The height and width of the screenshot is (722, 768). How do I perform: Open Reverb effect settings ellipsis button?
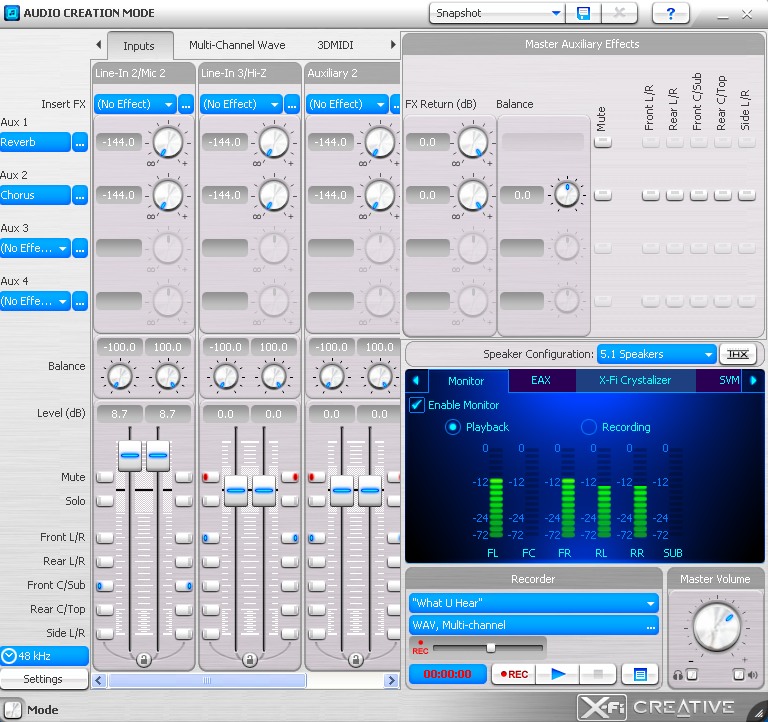[x=80, y=143]
